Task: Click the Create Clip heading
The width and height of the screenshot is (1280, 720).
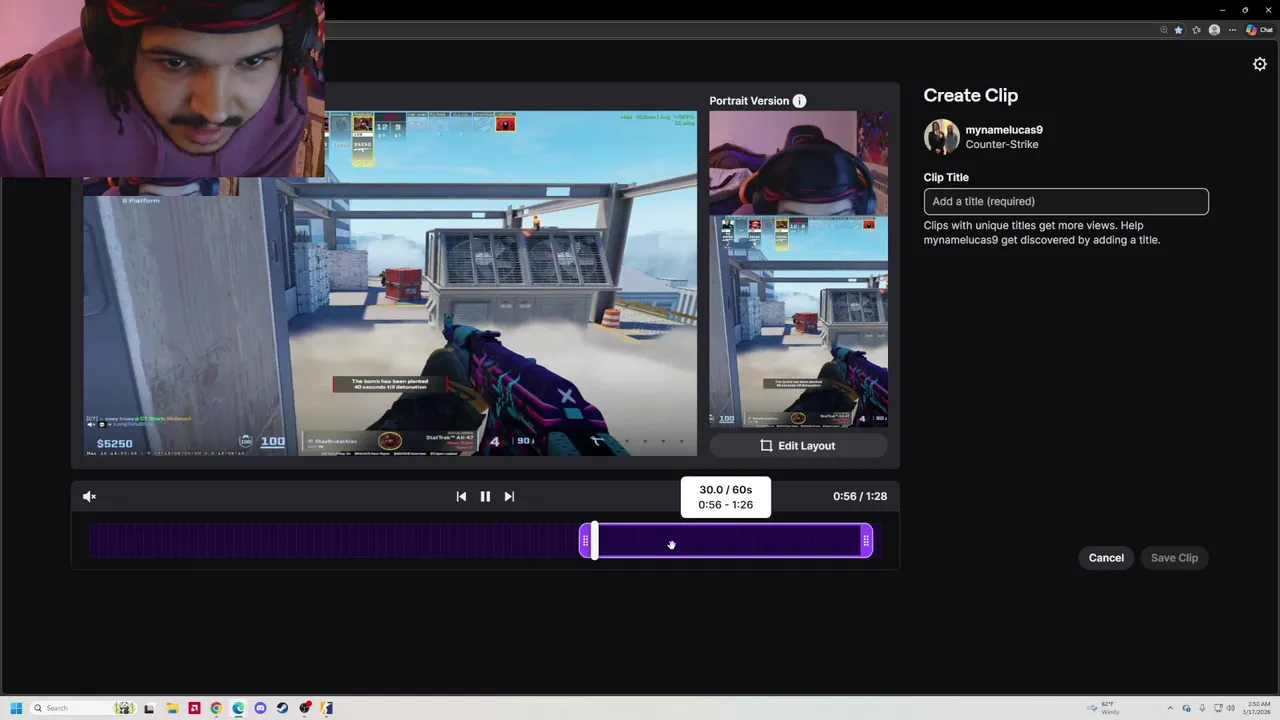Action: (970, 96)
